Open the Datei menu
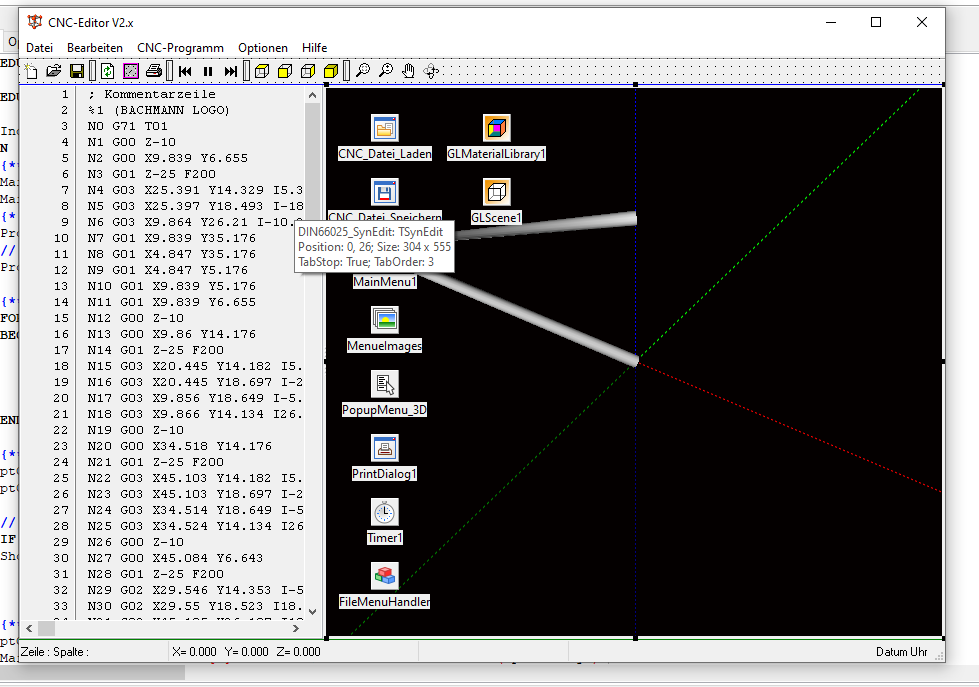Image resolution: width=979 pixels, height=687 pixels. [x=39, y=48]
